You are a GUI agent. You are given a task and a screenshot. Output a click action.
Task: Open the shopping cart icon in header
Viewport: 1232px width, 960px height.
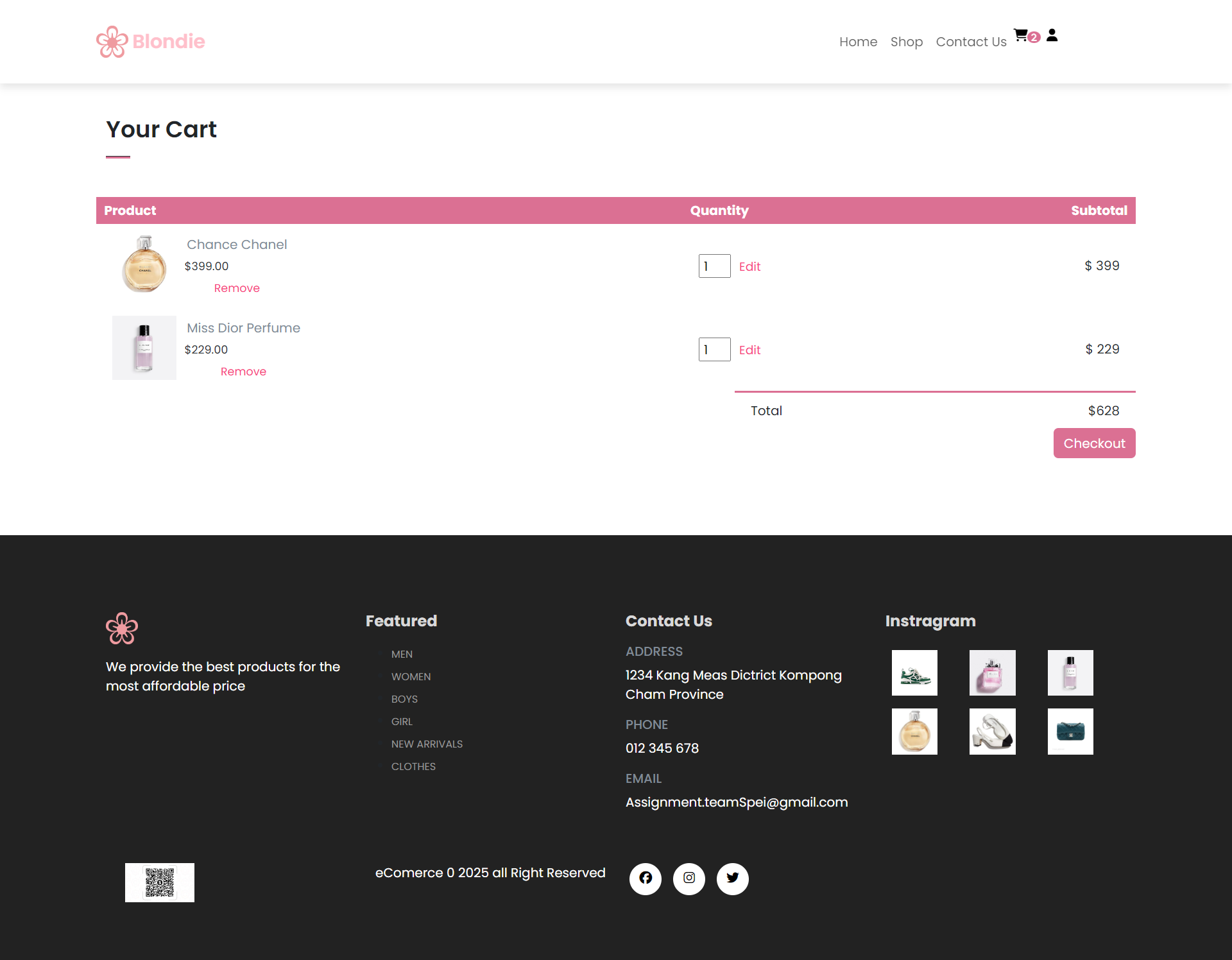coord(1021,35)
